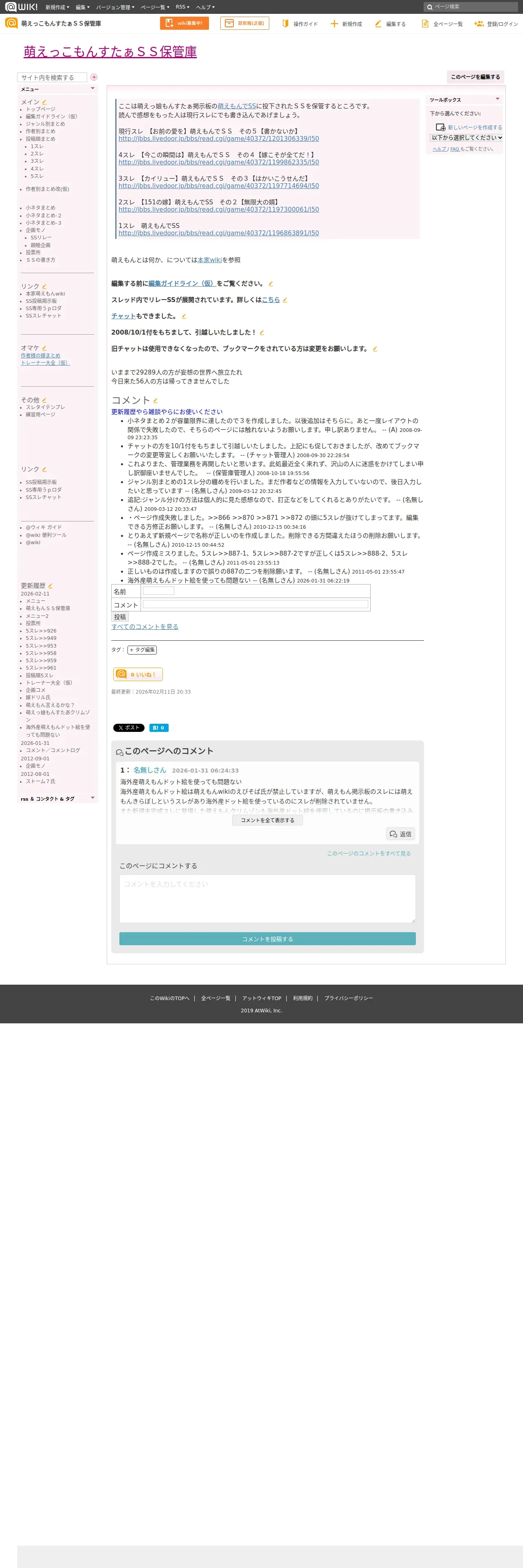523x1568 pixels.
Task: Click the 編集する pencil icon in the header
Action: click(x=378, y=23)
